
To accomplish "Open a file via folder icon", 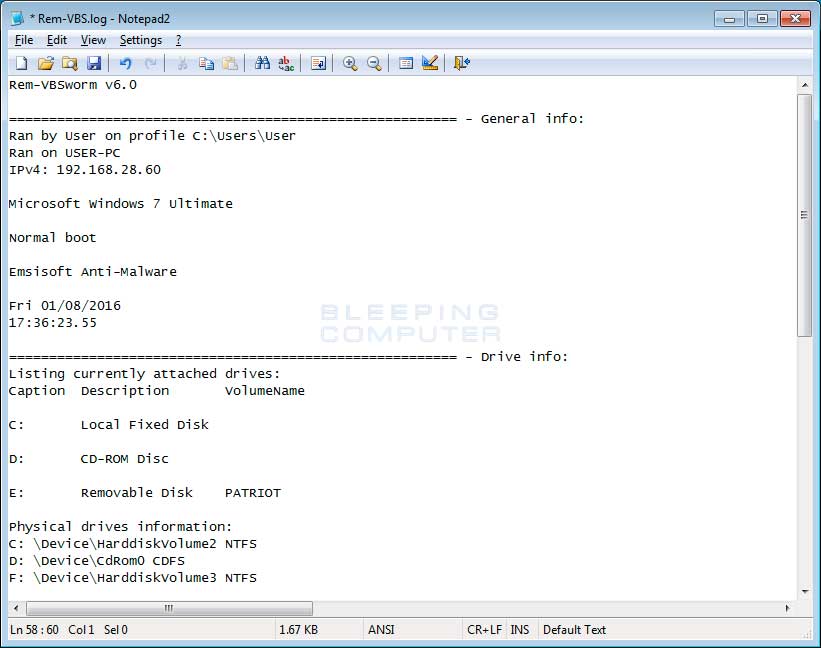I will click(45, 63).
